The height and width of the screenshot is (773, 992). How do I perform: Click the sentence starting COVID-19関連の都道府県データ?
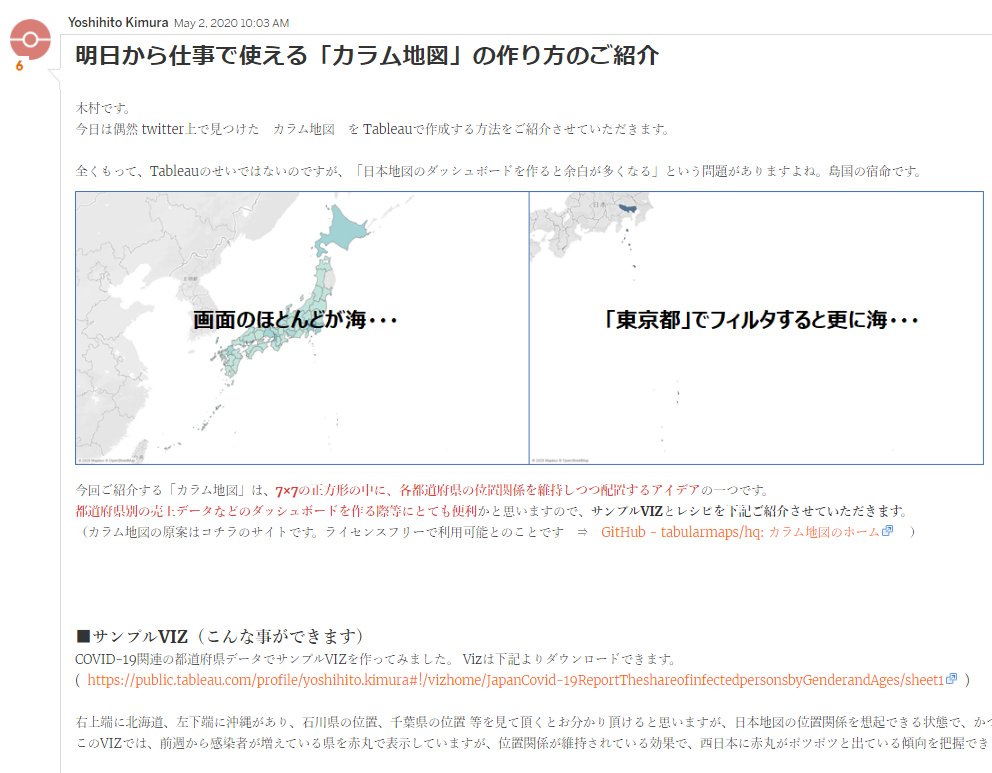[375, 659]
